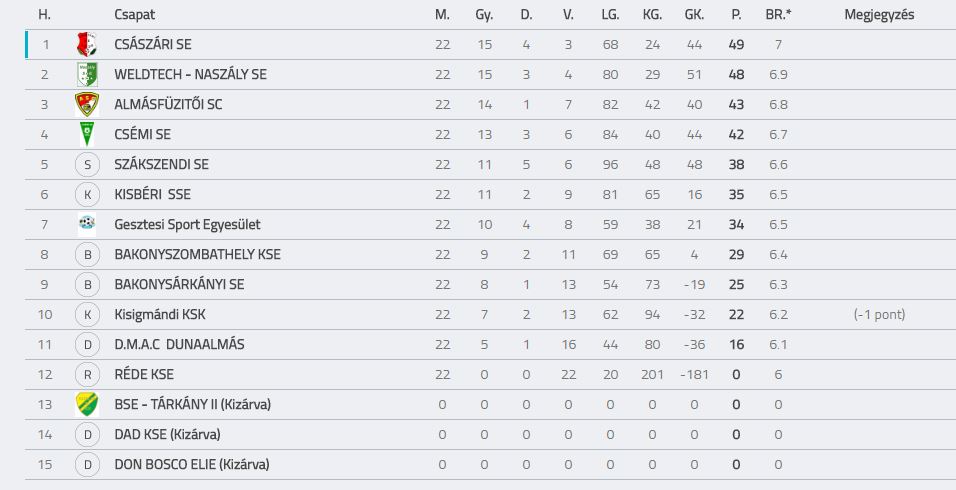
Task: Click the CSÉMI SE green pennant logo
Action: coord(87,134)
